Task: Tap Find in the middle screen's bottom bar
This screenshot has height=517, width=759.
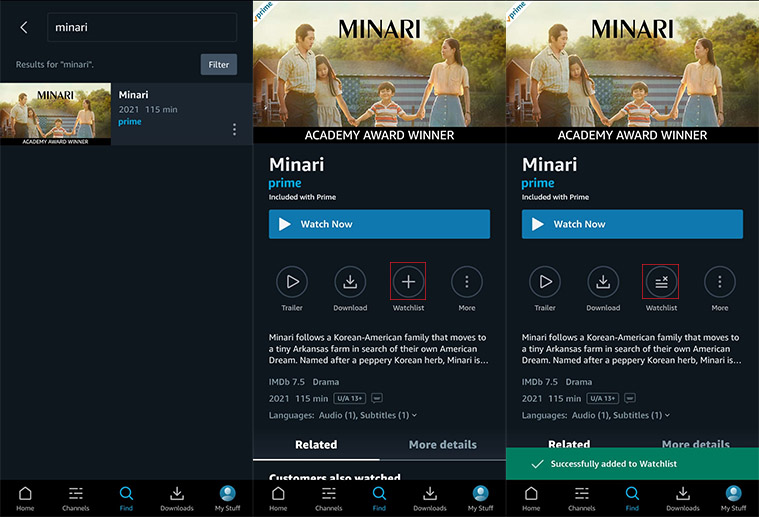Action: (380, 499)
